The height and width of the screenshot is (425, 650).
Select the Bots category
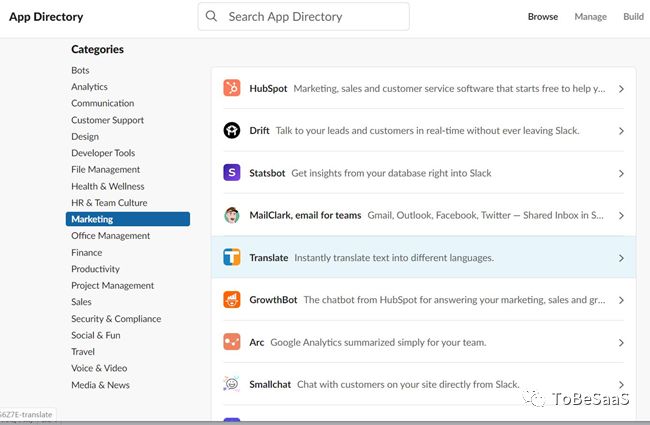pos(80,70)
